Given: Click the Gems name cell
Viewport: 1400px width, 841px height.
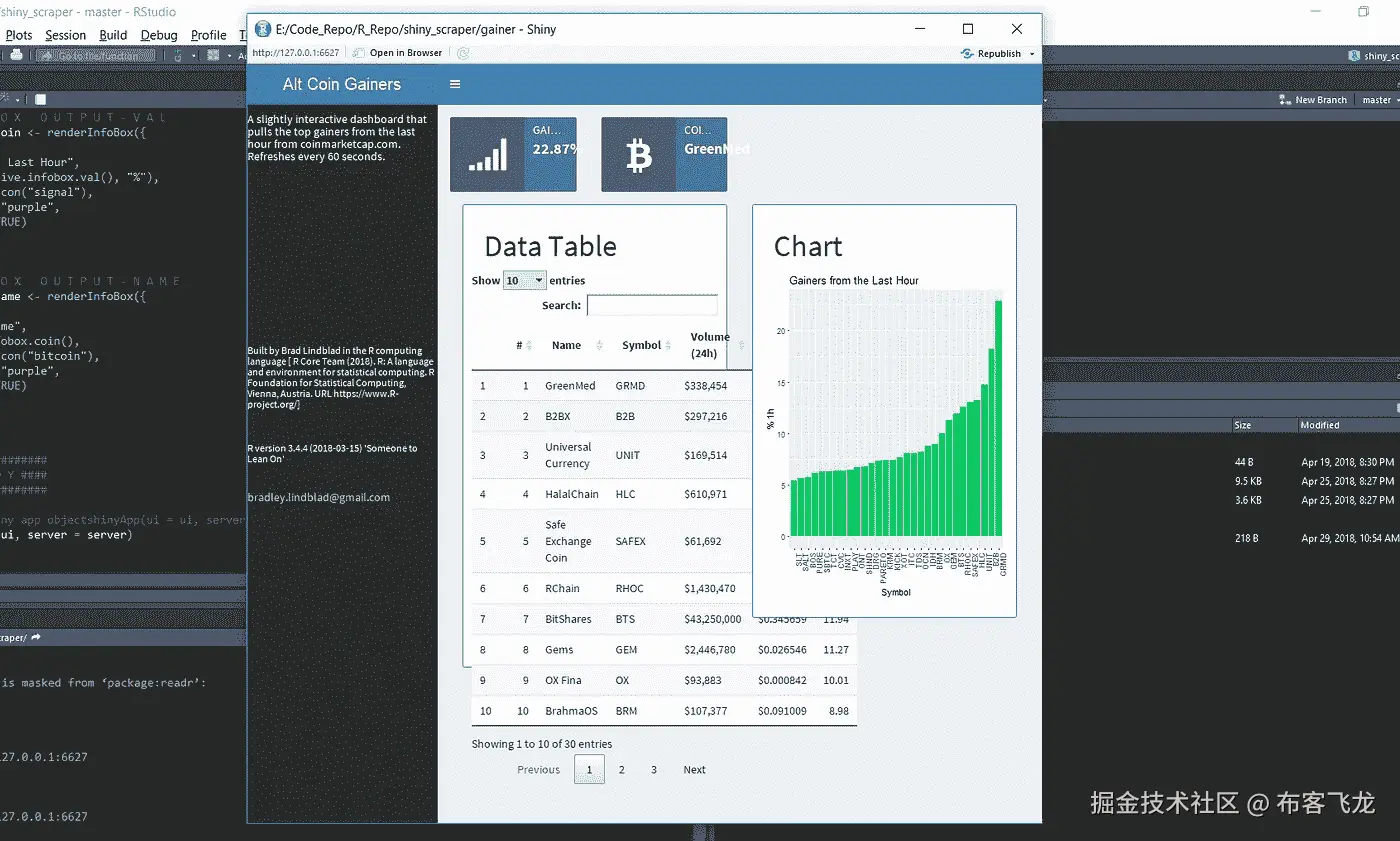Looking at the screenshot, I should 559,649.
